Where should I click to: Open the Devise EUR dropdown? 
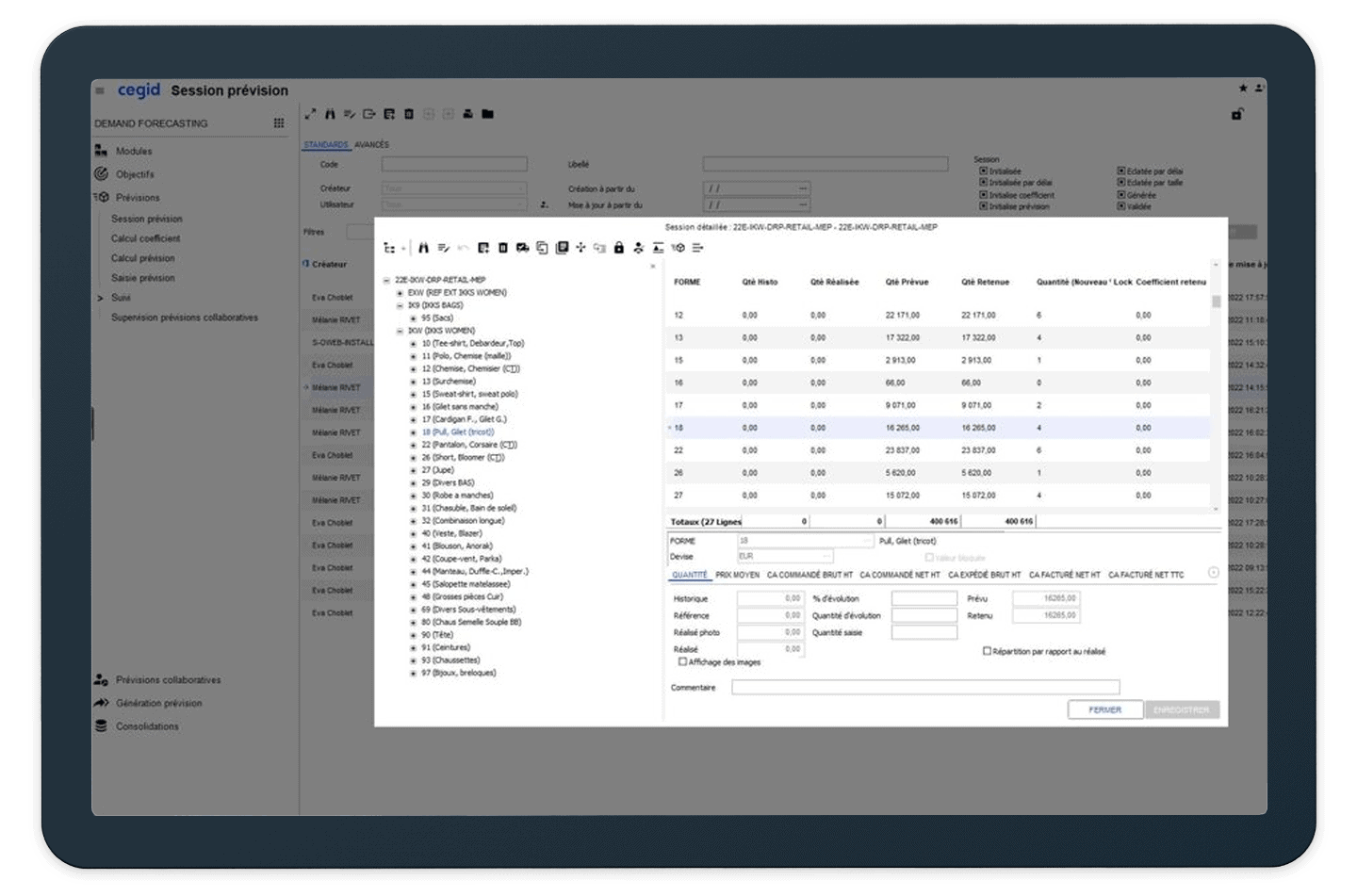click(x=827, y=556)
